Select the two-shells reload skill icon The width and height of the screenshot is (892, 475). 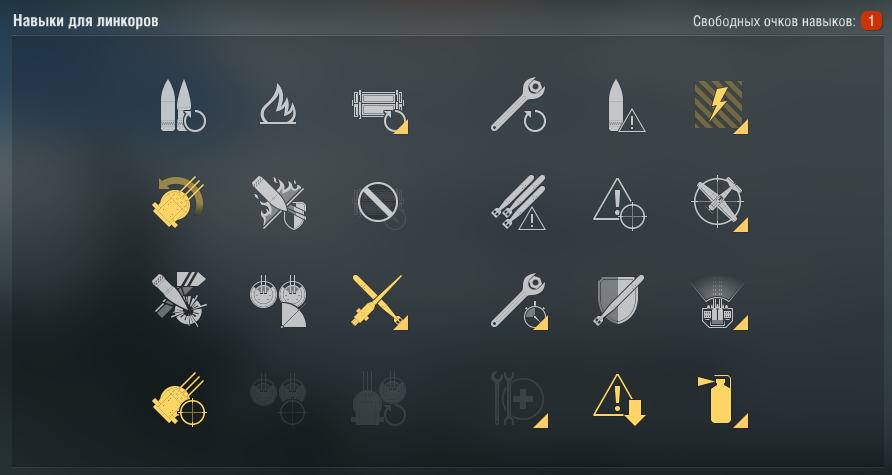(183, 105)
